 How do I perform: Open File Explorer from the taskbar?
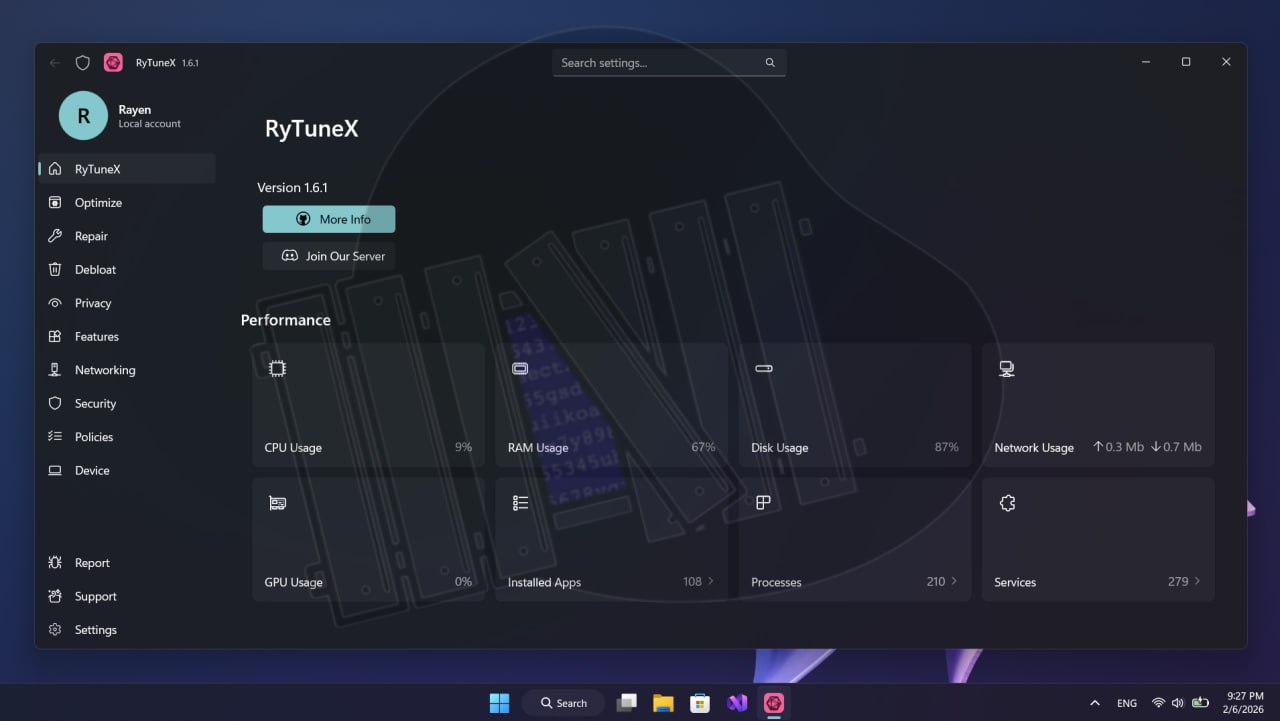(663, 703)
